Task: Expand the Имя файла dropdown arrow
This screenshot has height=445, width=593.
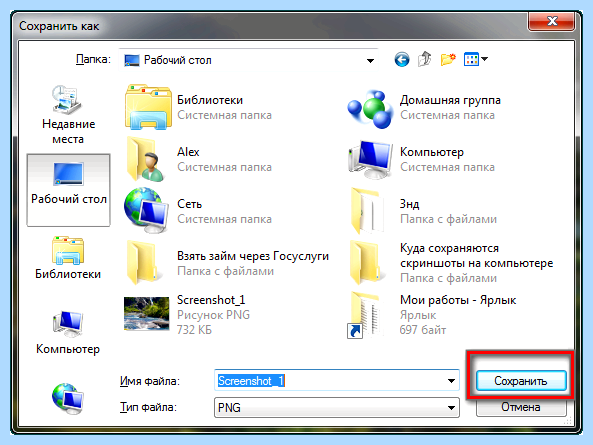Action: point(451,381)
